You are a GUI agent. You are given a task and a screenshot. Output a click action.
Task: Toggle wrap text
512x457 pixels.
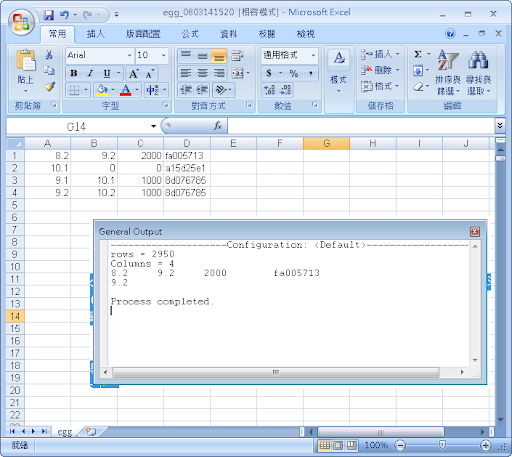237,56
